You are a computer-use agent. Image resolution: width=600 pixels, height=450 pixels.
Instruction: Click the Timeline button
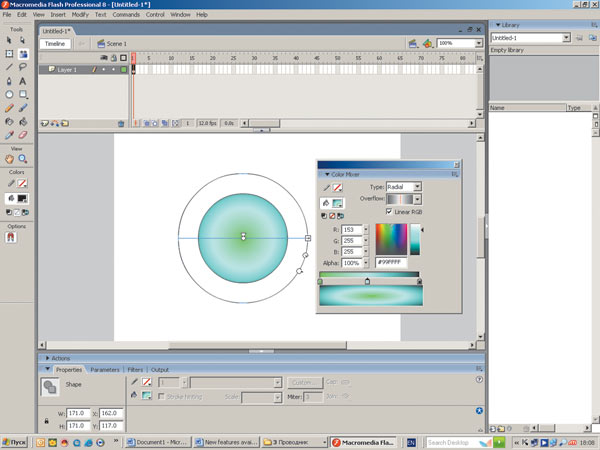pos(54,44)
